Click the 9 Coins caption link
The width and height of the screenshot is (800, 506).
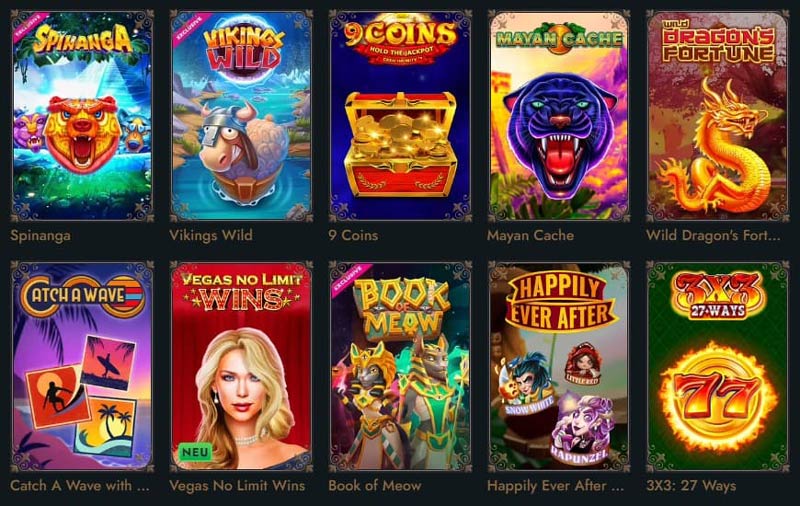353,235
